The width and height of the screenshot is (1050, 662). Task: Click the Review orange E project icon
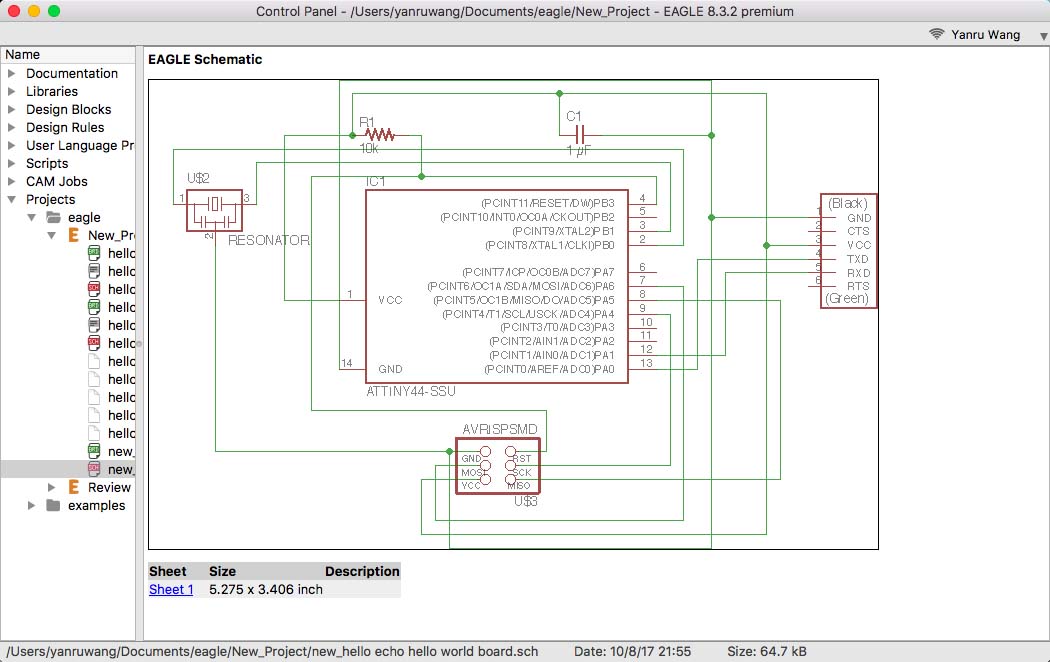74,487
